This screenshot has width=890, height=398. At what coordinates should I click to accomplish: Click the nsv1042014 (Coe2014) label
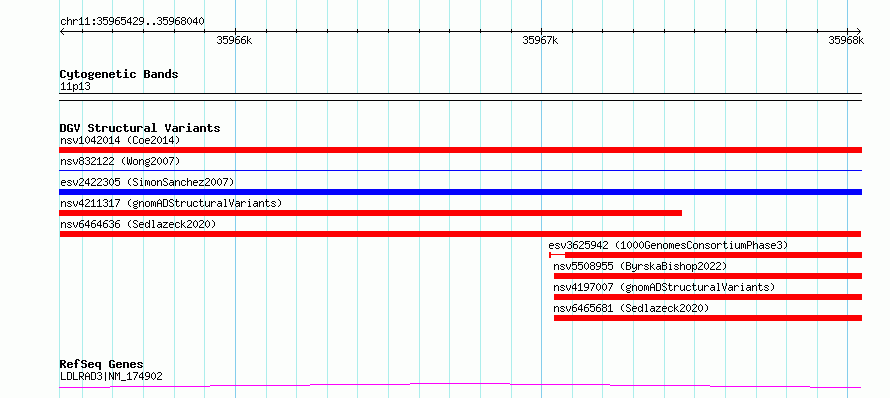(x=120, y=140)
